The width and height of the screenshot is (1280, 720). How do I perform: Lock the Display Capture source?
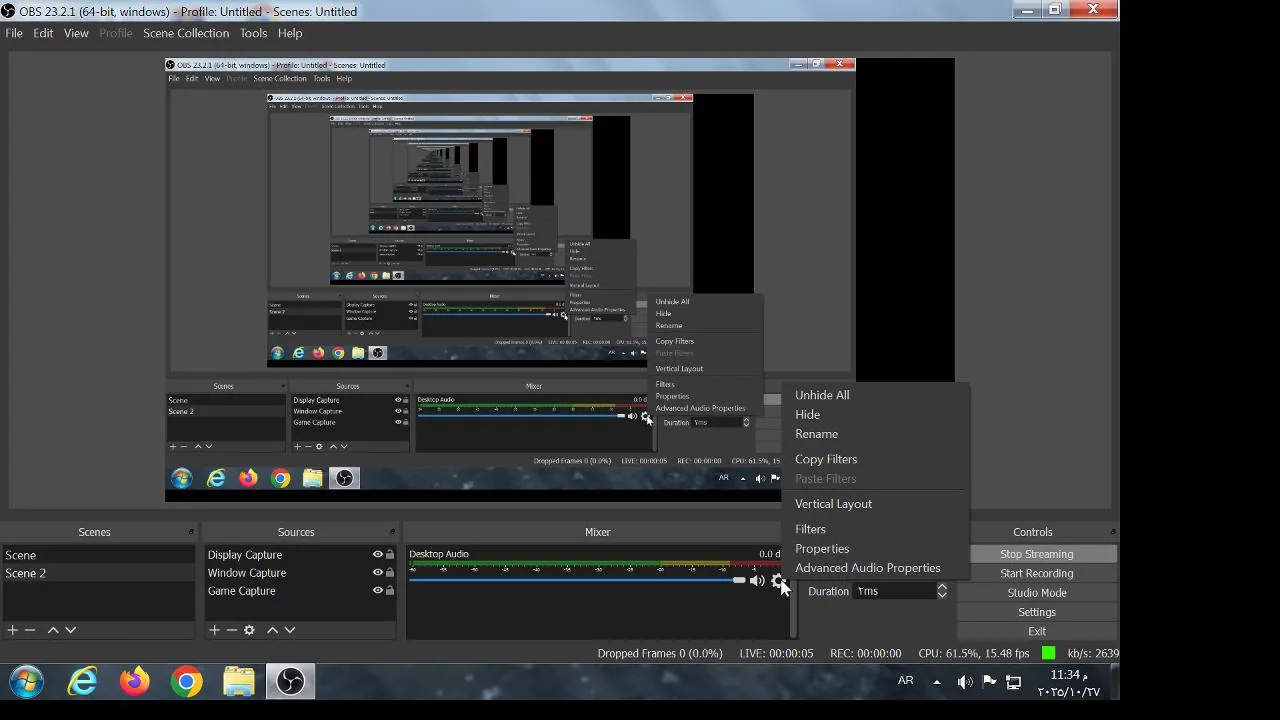390,555
